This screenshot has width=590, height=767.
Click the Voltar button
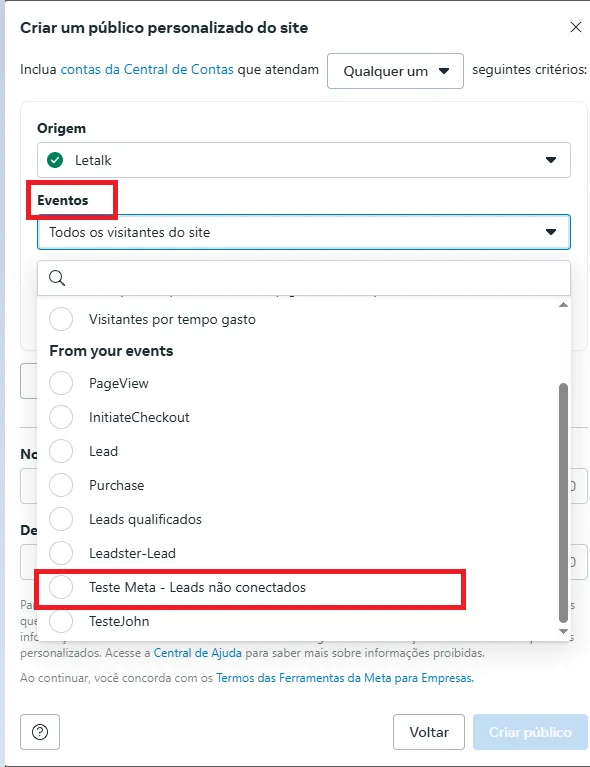pyautogui.click(x=429, y=732)
